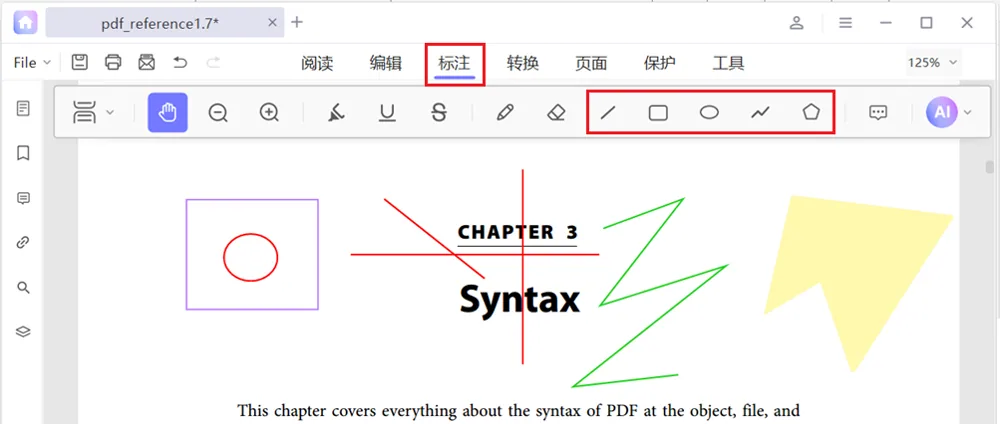The image size is (1000, 424).
Task: Open the comments sidebar panel
Action: point(24,198)
